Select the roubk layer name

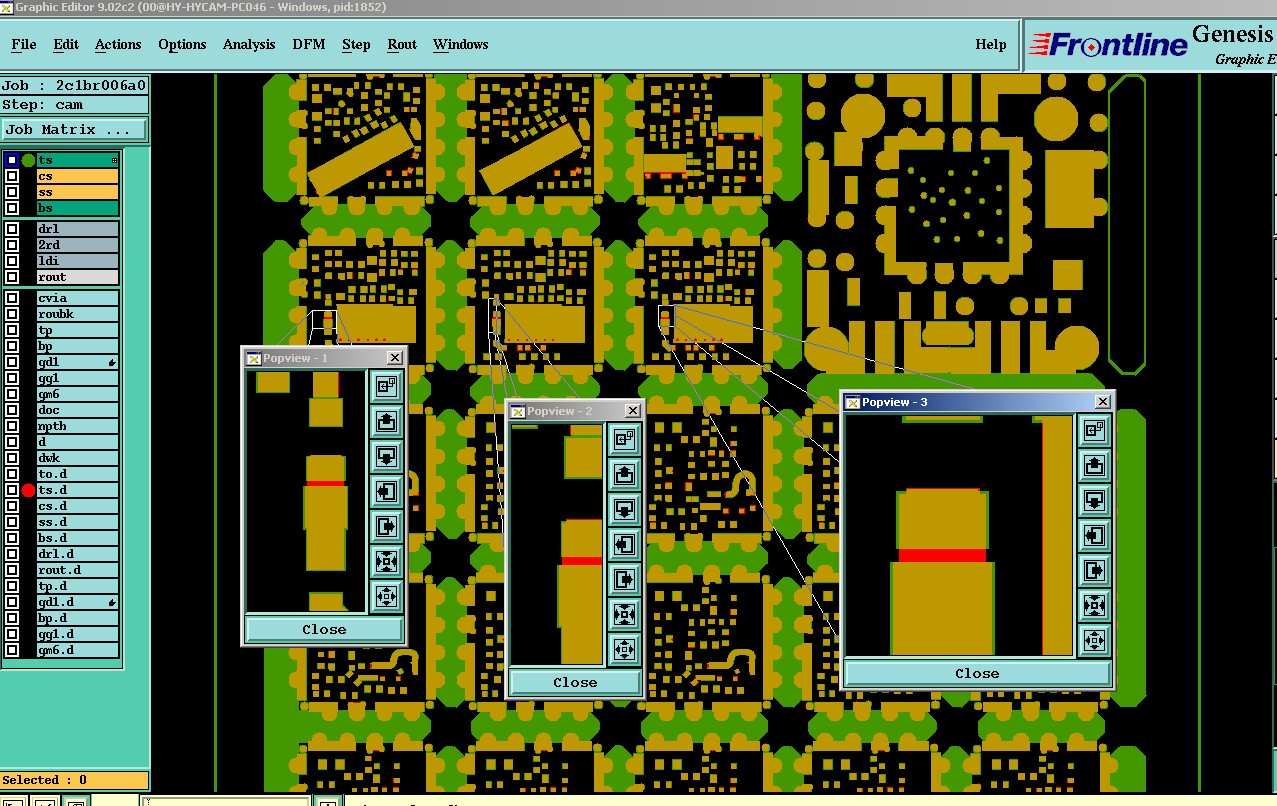tap(78, 314)
